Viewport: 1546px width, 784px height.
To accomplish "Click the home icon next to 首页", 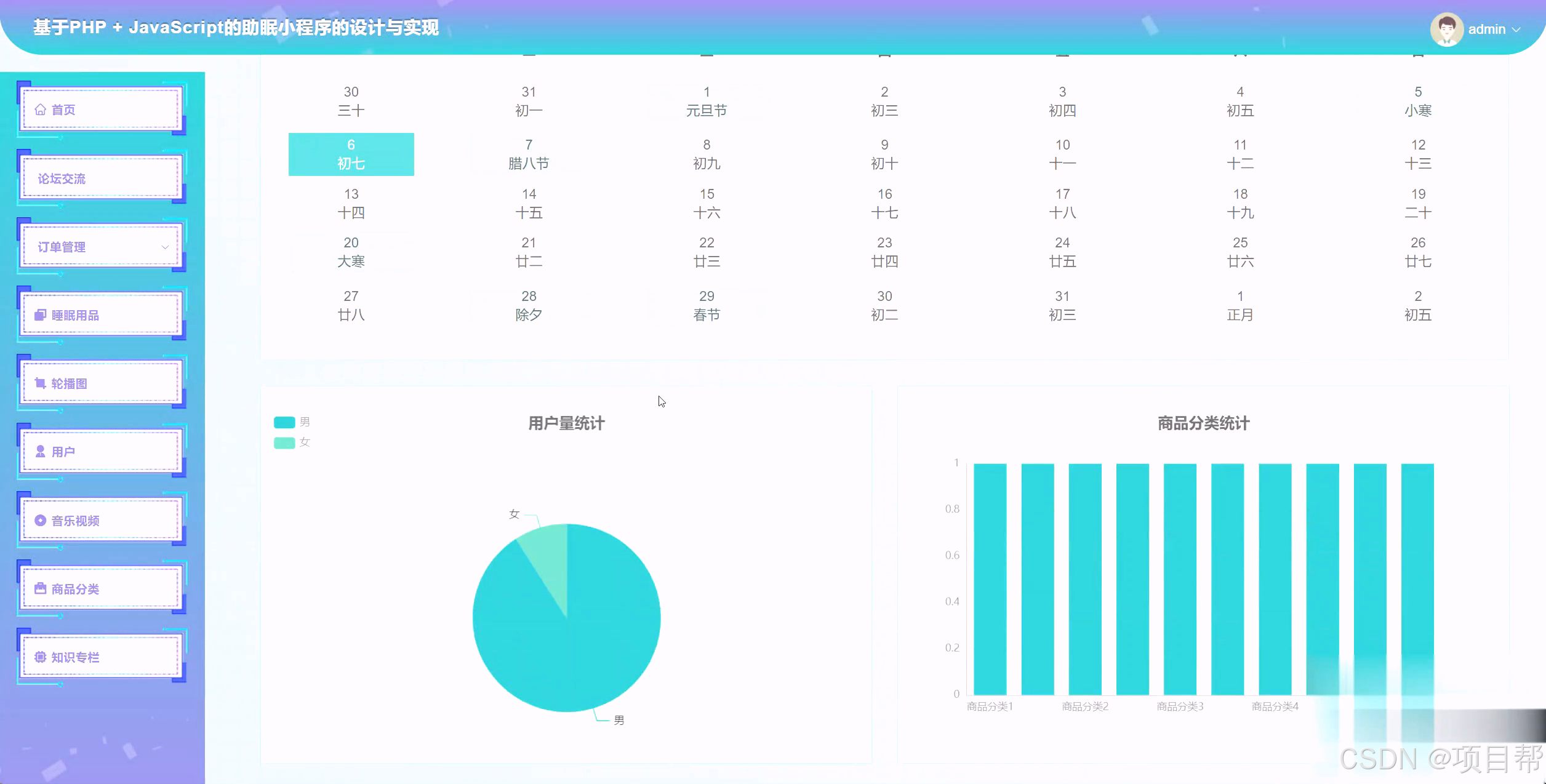I will pyautogui.click(x=40, y=109).
